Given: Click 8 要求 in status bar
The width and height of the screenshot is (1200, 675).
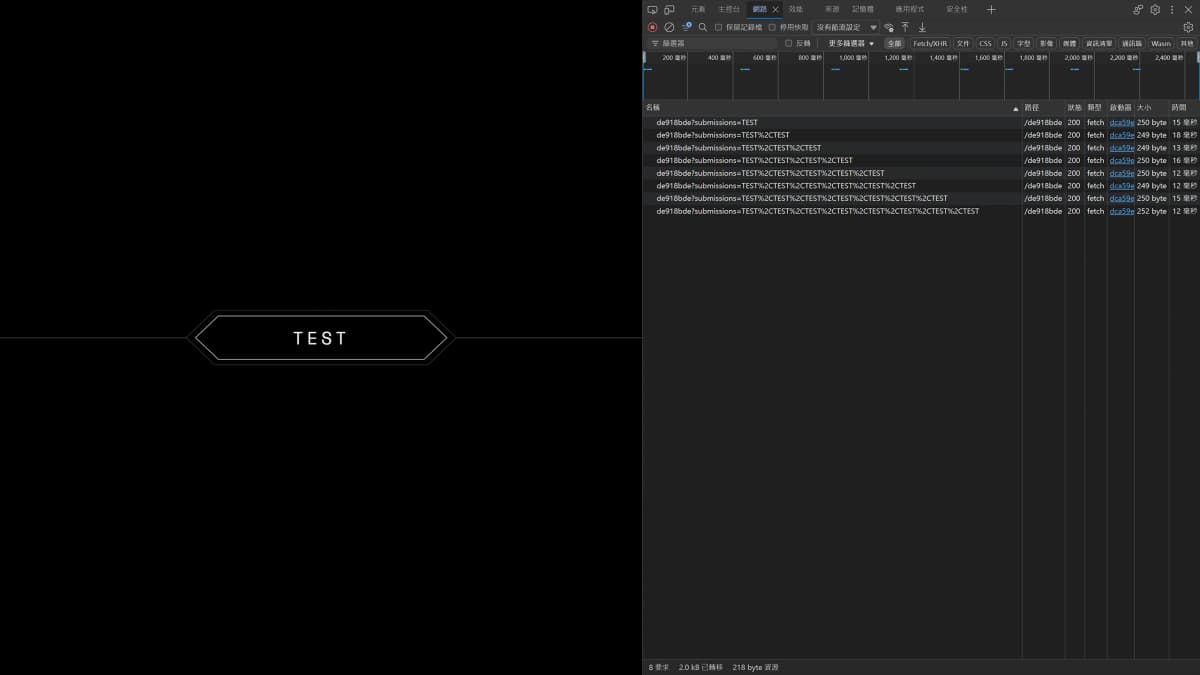Looking at the screenshot, I should point(657,667).
